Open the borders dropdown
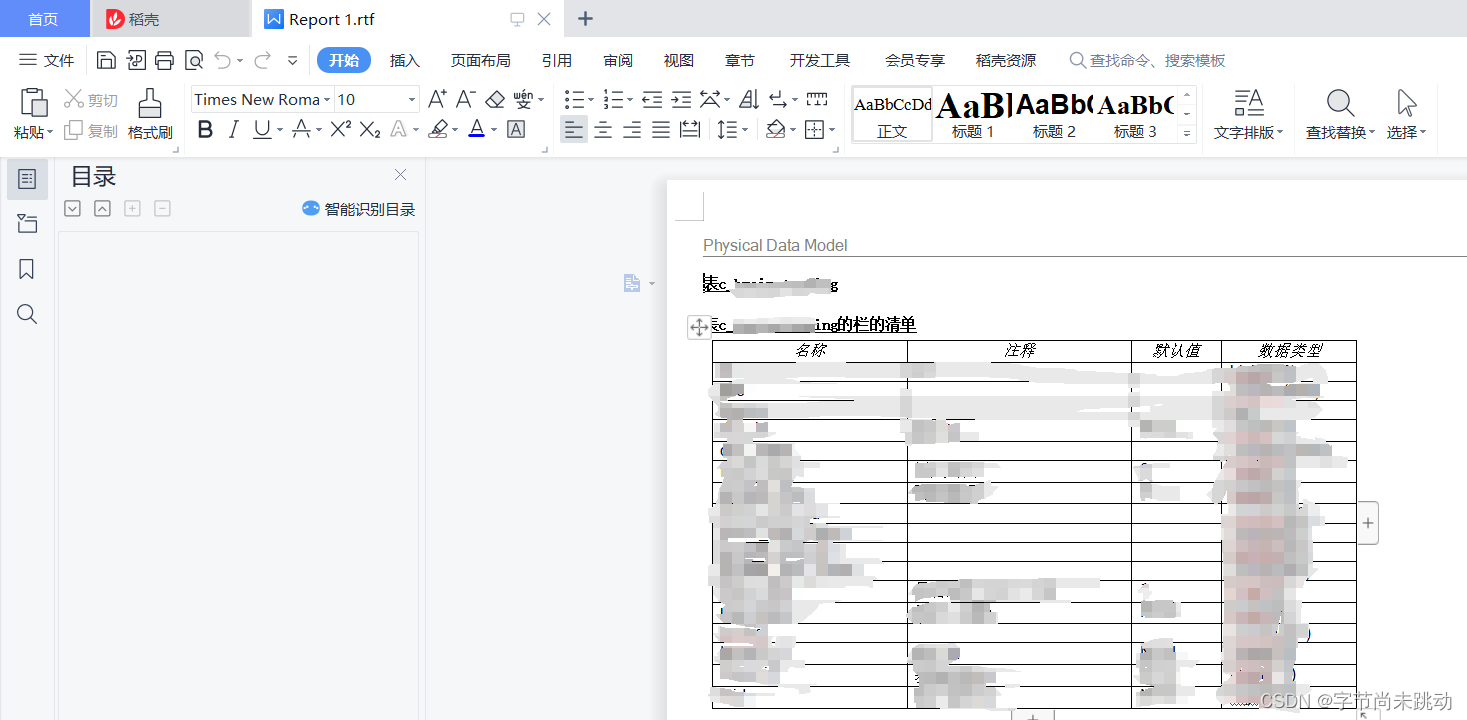This screenshot has height=720, width=1467. (x=832, y=130)
